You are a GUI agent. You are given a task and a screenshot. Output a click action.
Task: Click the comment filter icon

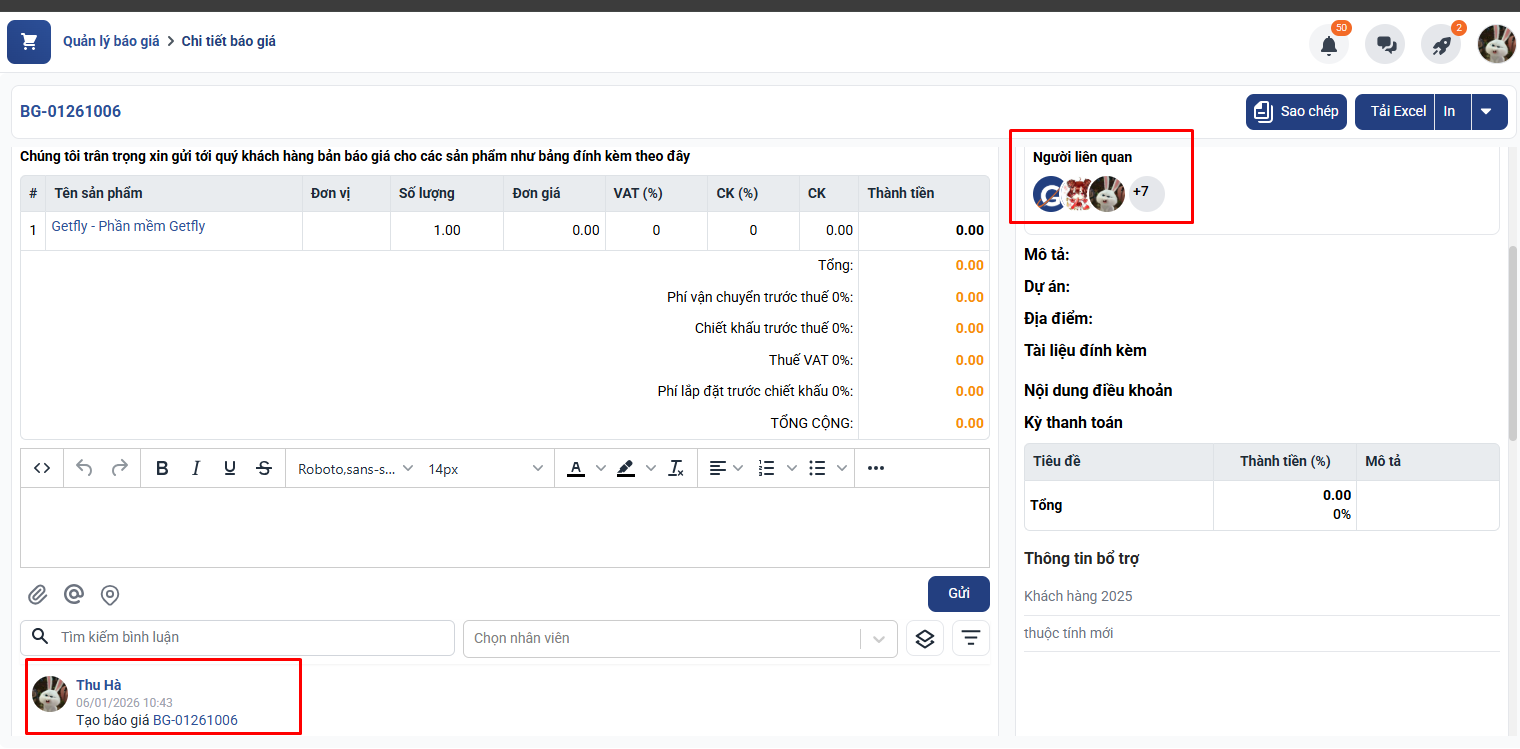[x=970, y=638]
